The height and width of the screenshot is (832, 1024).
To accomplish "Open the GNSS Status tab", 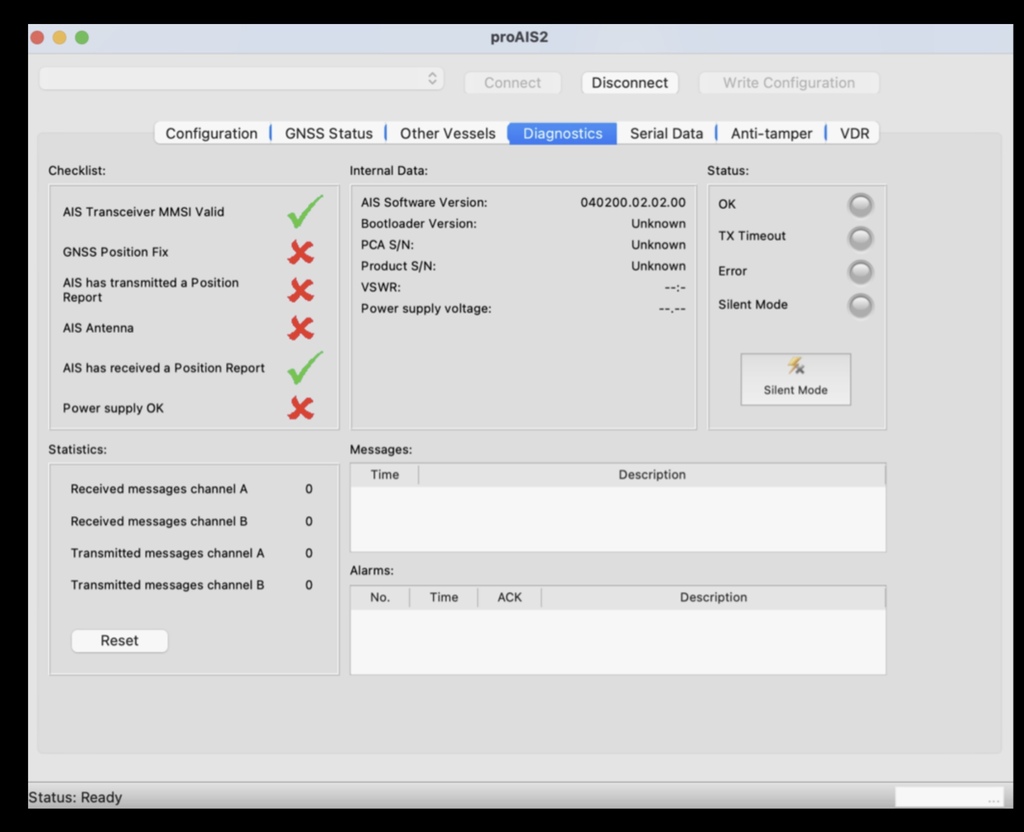I will tap(328, 133).
